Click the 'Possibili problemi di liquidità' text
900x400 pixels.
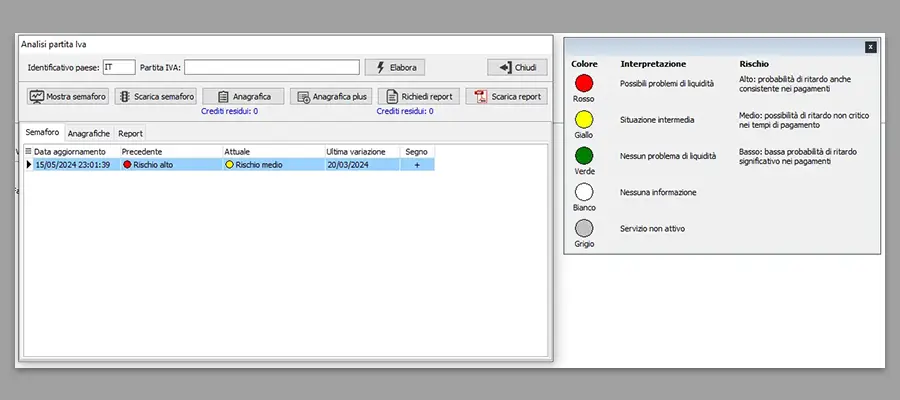coord(667,84)
